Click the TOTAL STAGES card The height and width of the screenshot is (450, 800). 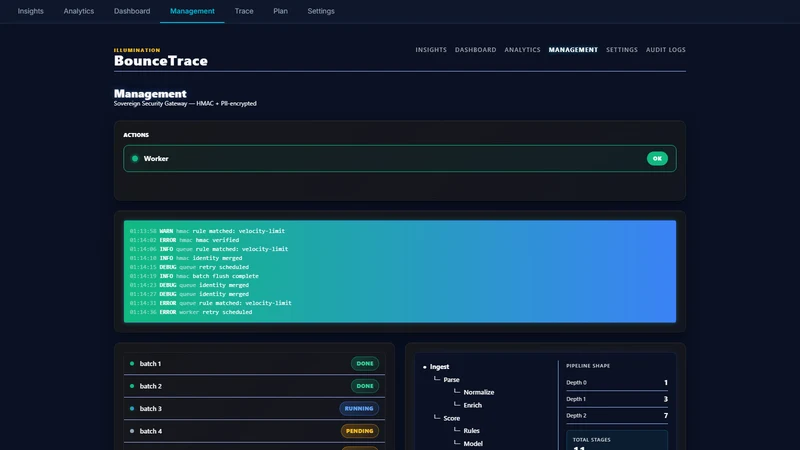point(617,440)
